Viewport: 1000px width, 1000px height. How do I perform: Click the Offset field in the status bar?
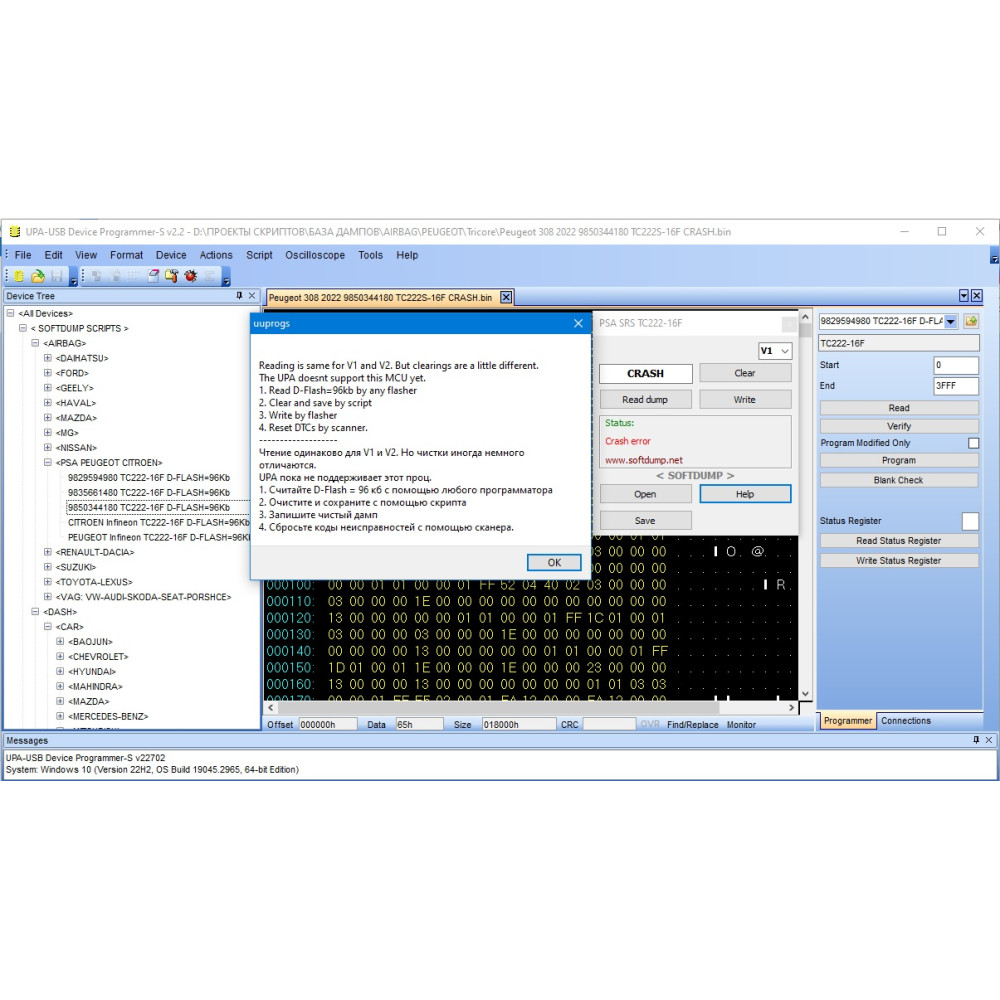[x=327, y=724]
